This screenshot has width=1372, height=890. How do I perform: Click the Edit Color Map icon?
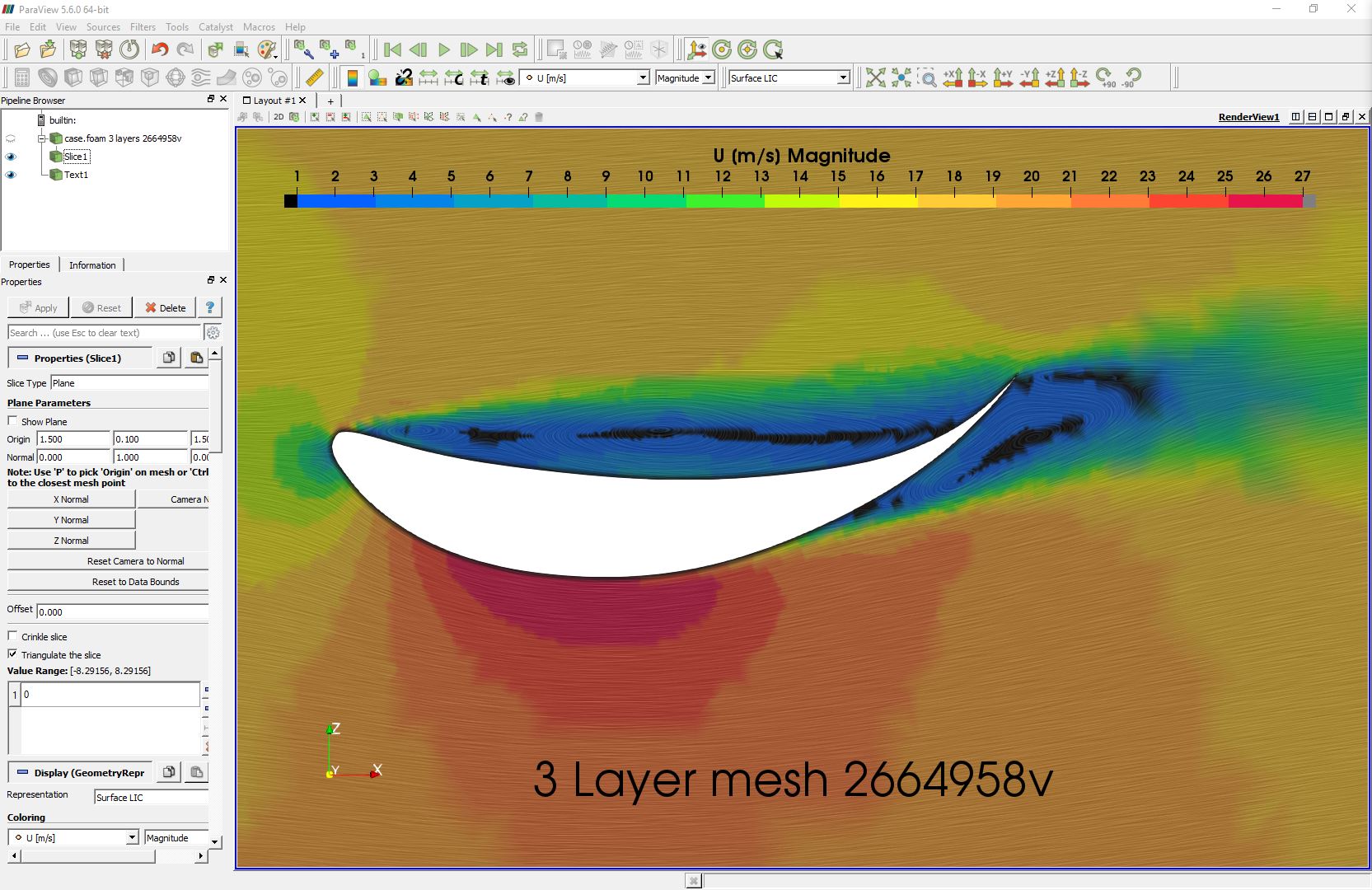tap(377, 78)
